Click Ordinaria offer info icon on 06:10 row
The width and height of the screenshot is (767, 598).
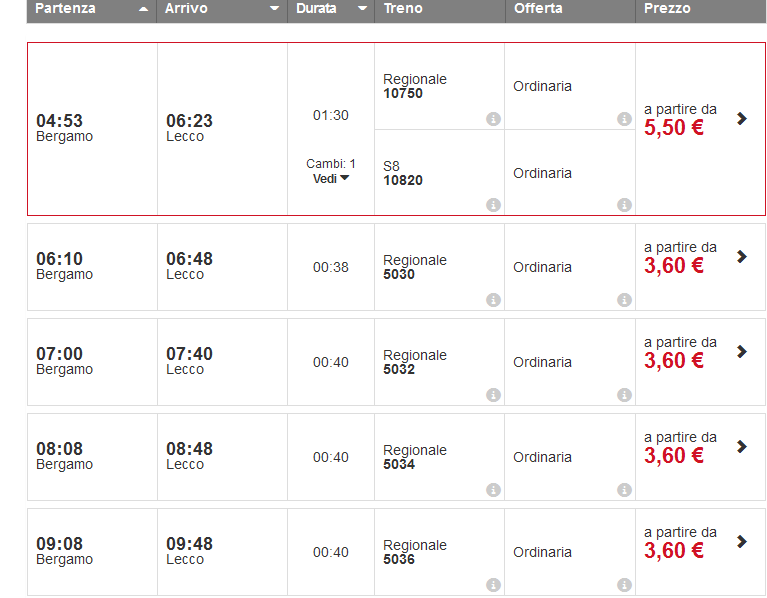(x=624, y=300)
